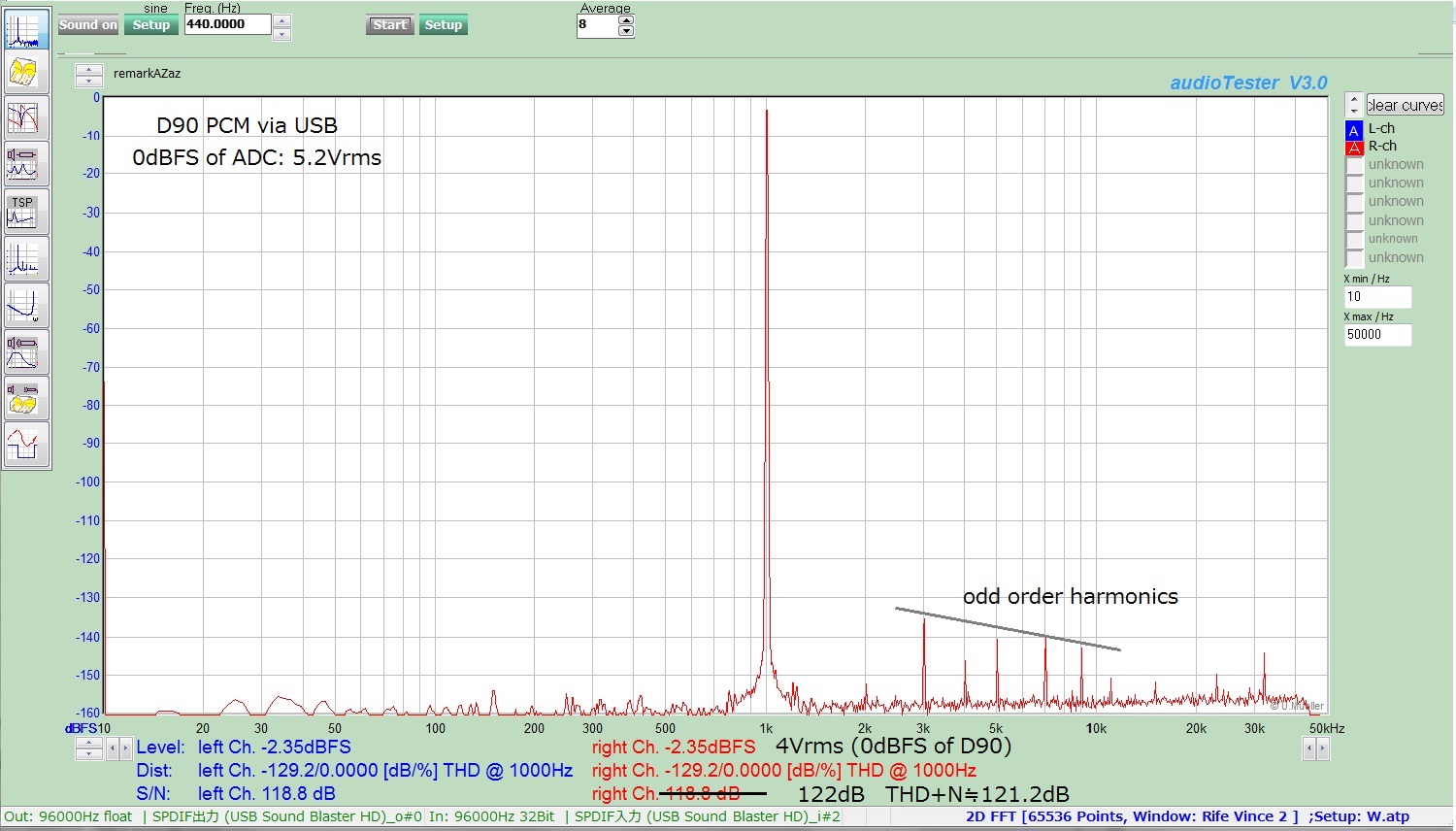Select the speaker sweep measurement icon
The height and width of the screenshot is (831, 1456).
pyautogui.click(x=24, y=163)
